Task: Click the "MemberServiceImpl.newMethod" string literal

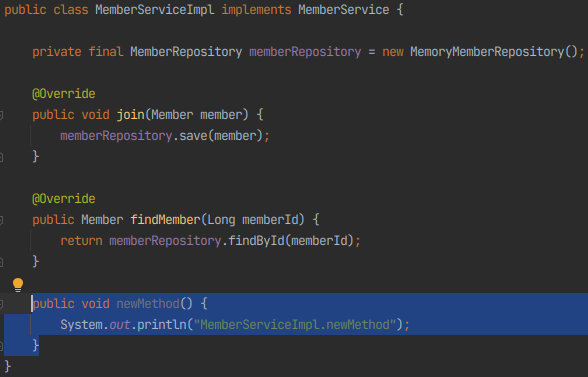Action: coord(295,325)
